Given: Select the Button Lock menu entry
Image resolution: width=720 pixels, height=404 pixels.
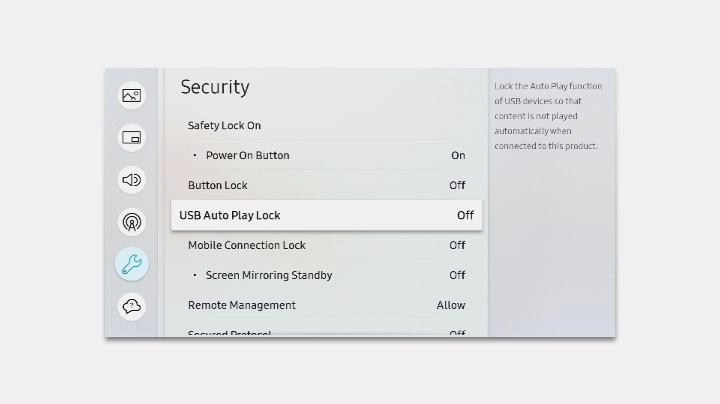Looking at the screenshot, I should pyautogui.click(x=218, y=185).
